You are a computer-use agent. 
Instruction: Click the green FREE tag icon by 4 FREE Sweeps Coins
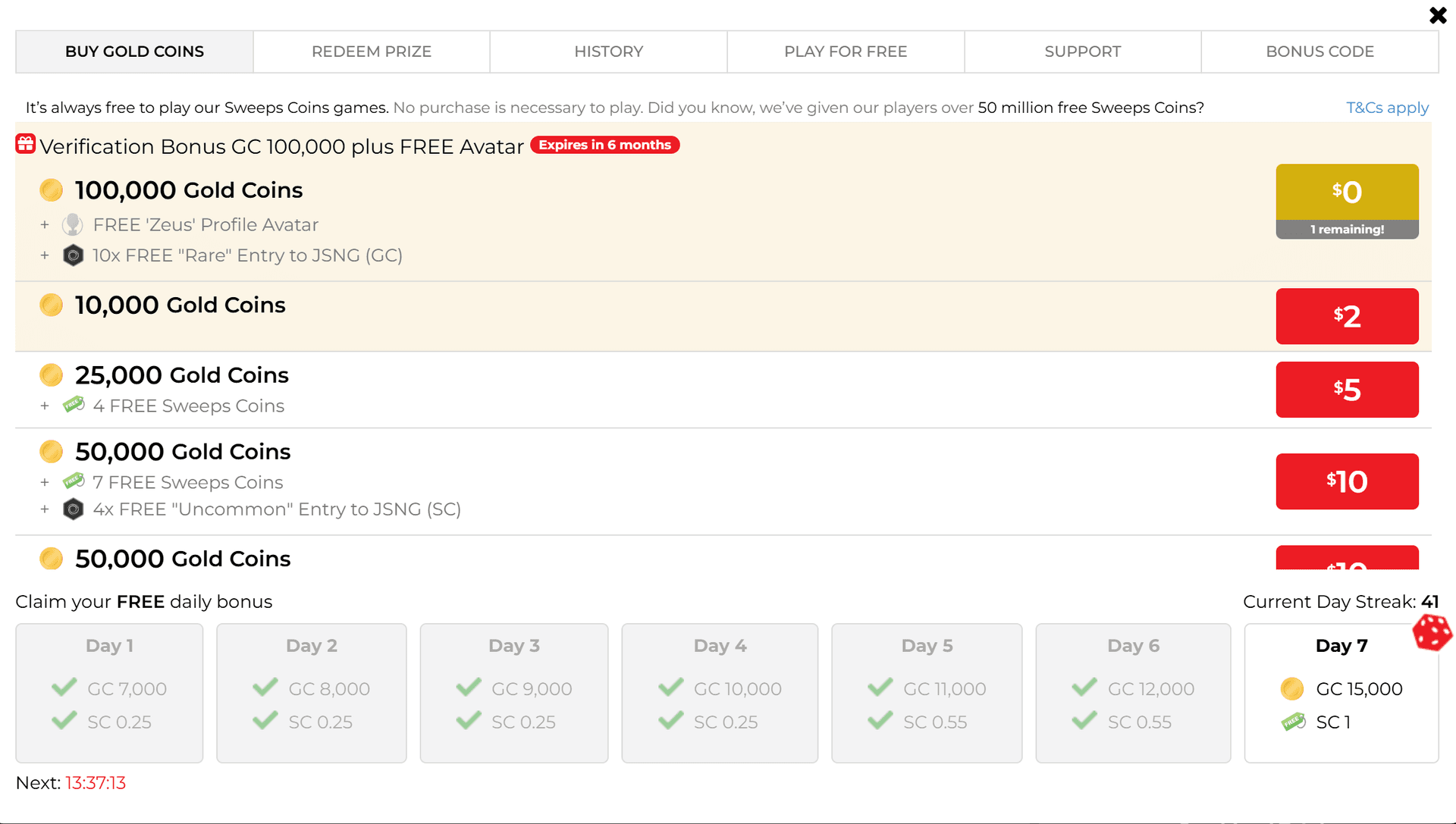(74, 405)
